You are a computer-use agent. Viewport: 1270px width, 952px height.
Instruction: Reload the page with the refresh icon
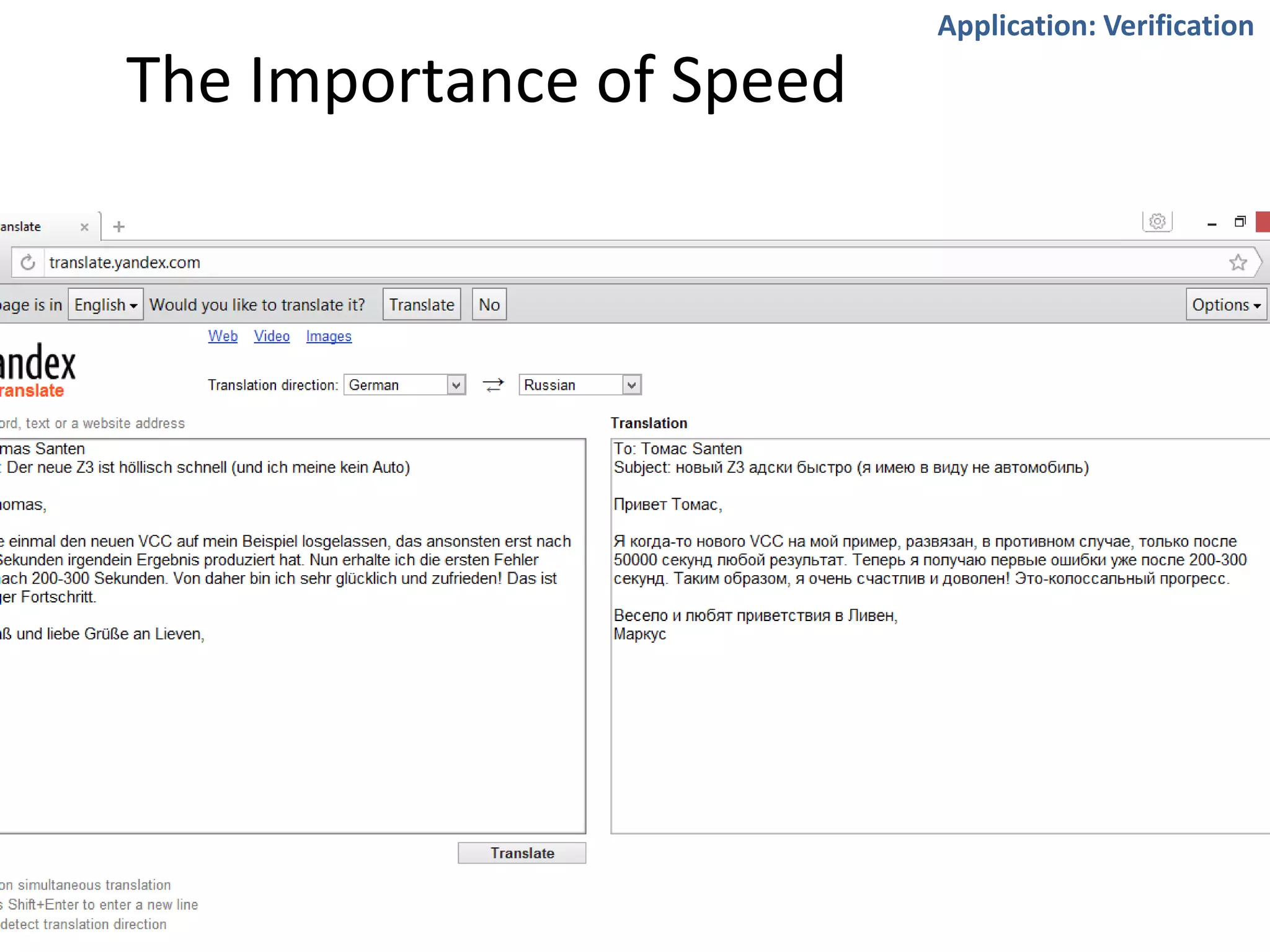click(x=28, y=263)
